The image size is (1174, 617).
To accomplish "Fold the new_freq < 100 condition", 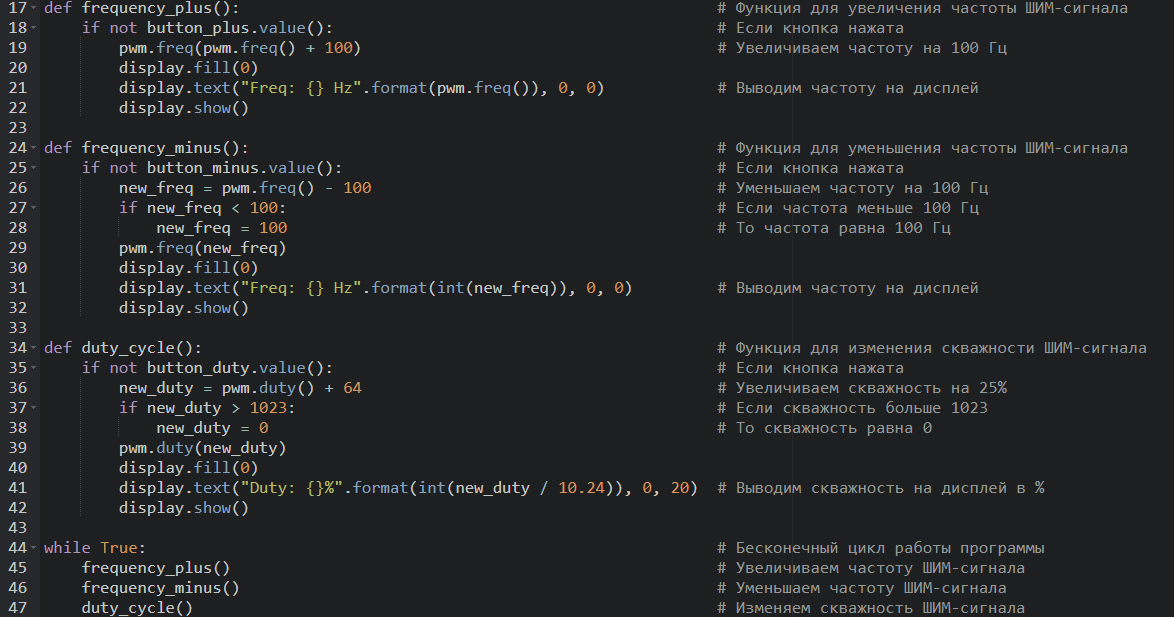I will (x=34, y=207).
